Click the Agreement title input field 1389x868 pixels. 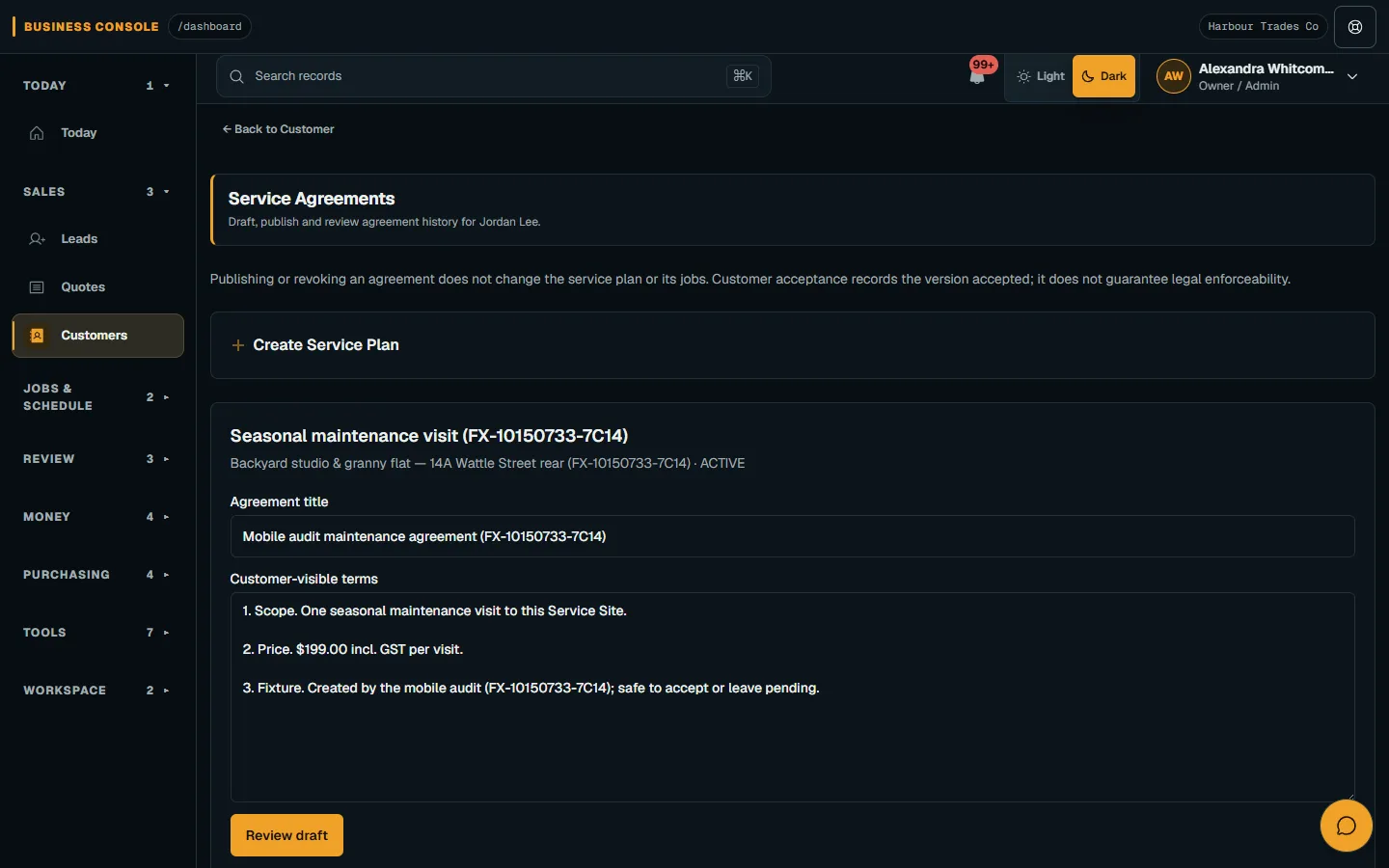click(x=792, y=536)
